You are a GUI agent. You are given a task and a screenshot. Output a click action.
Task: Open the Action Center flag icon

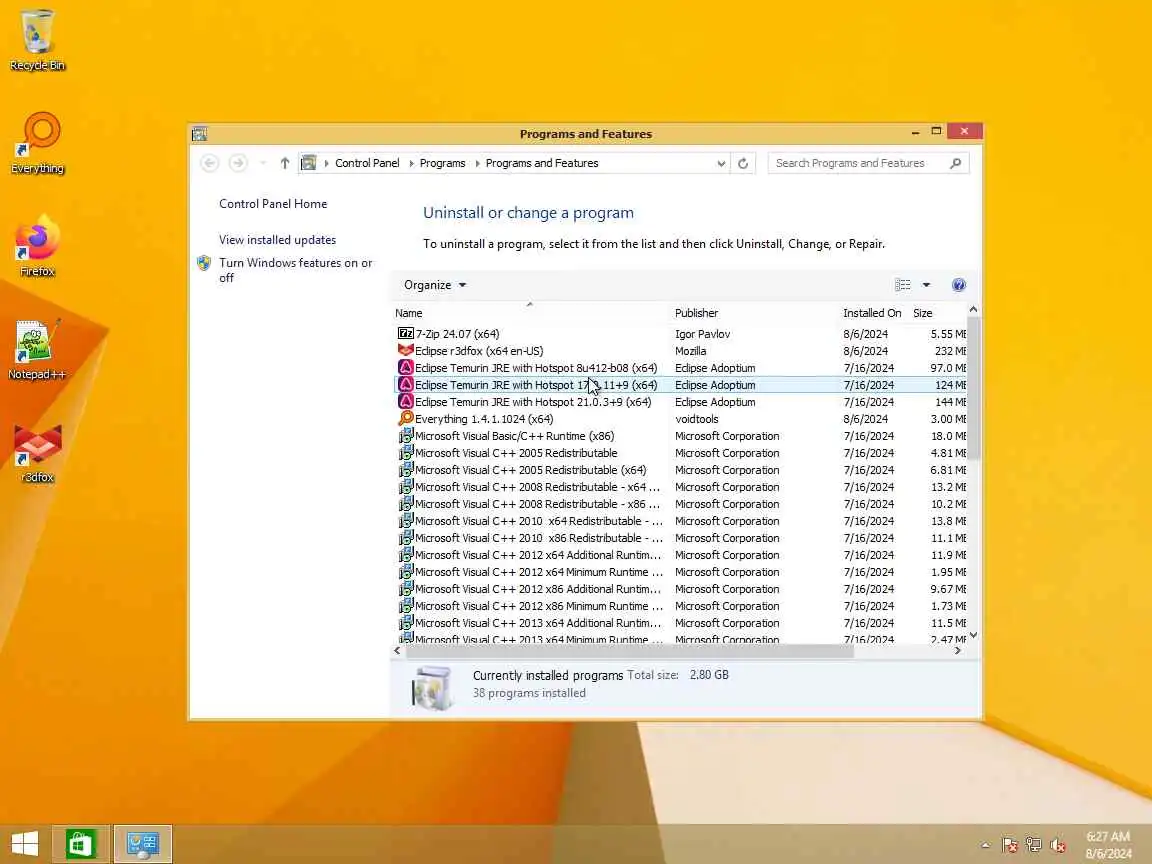(x=1009, y=845)
